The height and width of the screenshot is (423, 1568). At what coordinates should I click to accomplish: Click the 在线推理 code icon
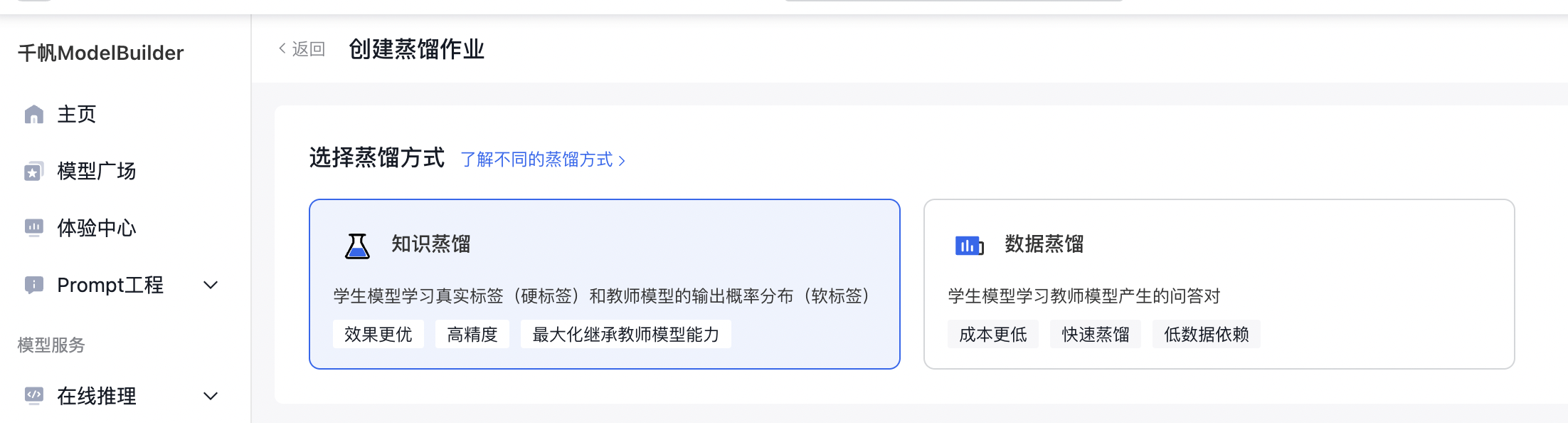(33, 396)
